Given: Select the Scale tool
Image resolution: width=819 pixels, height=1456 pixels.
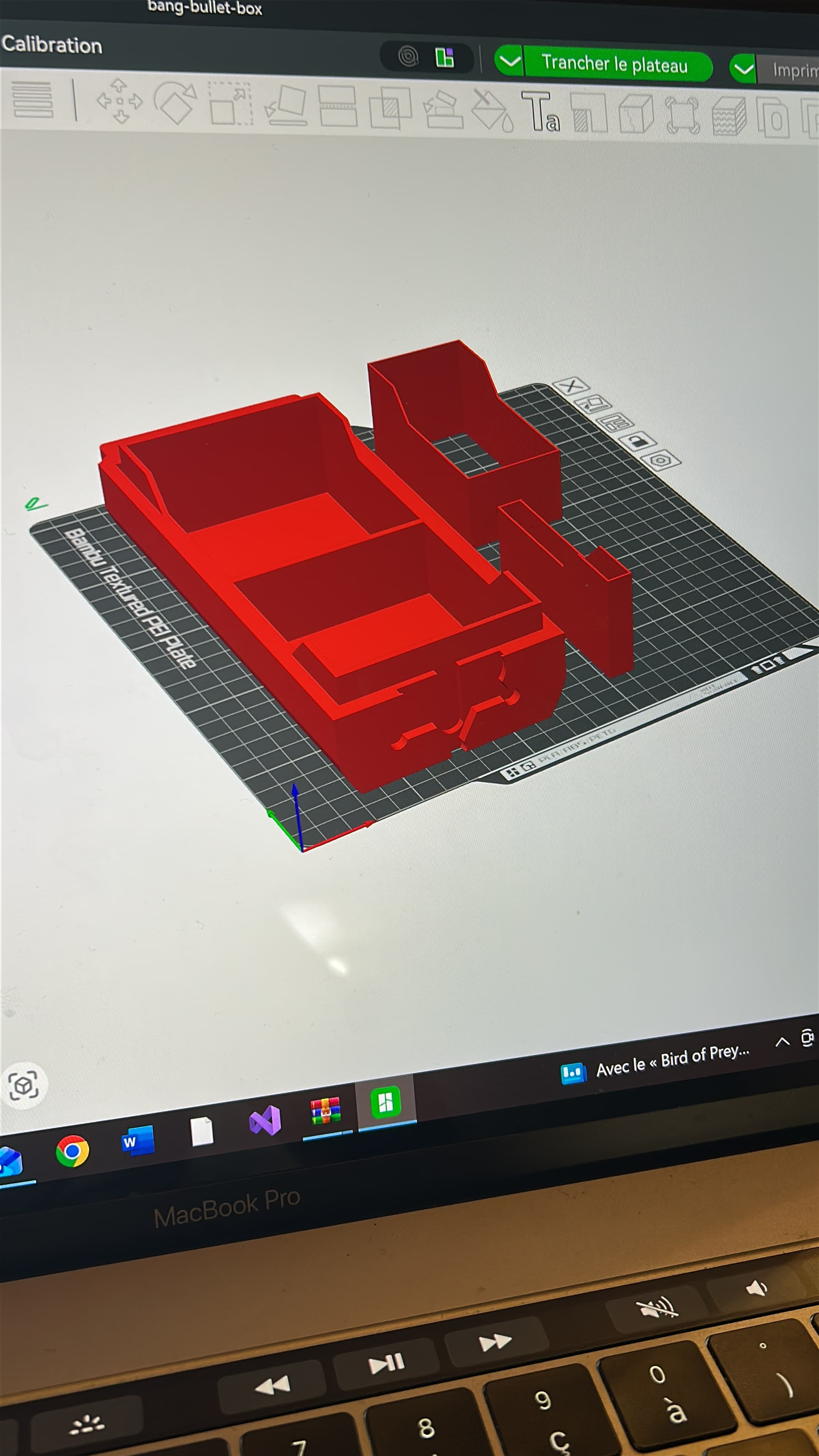Looking at the screenshot, I should tap(231, 104).
